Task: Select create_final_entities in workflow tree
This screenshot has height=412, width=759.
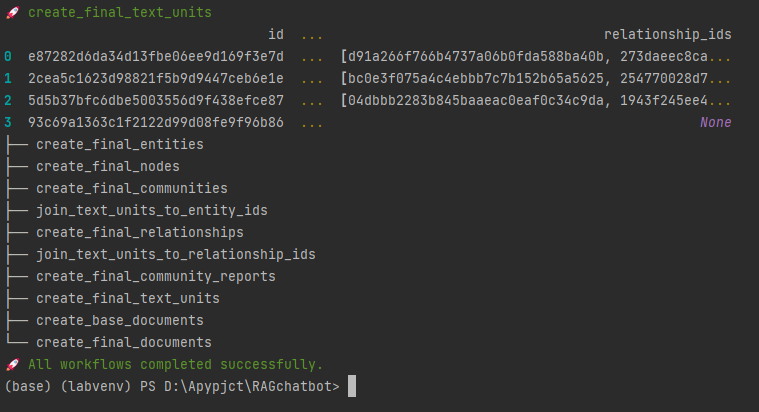Action: tap(120, 144)
